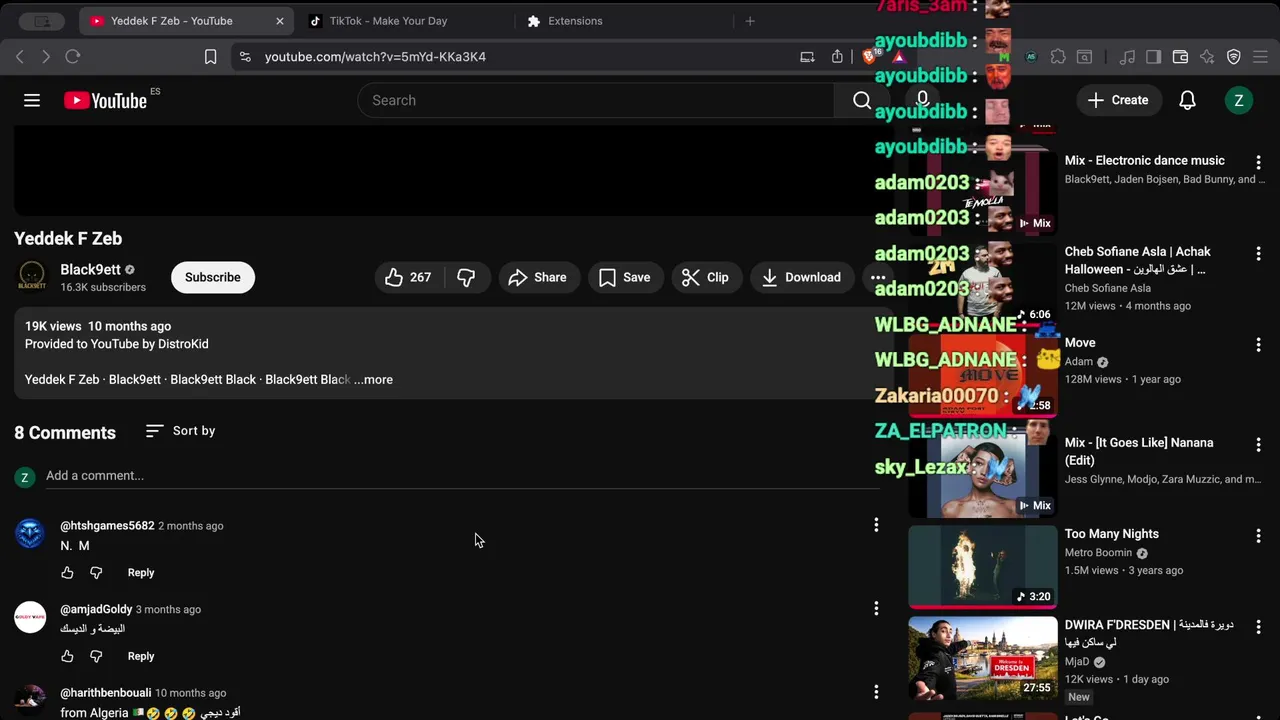
Task: Open account menu avatar Z
Action: coord(1239,100)
